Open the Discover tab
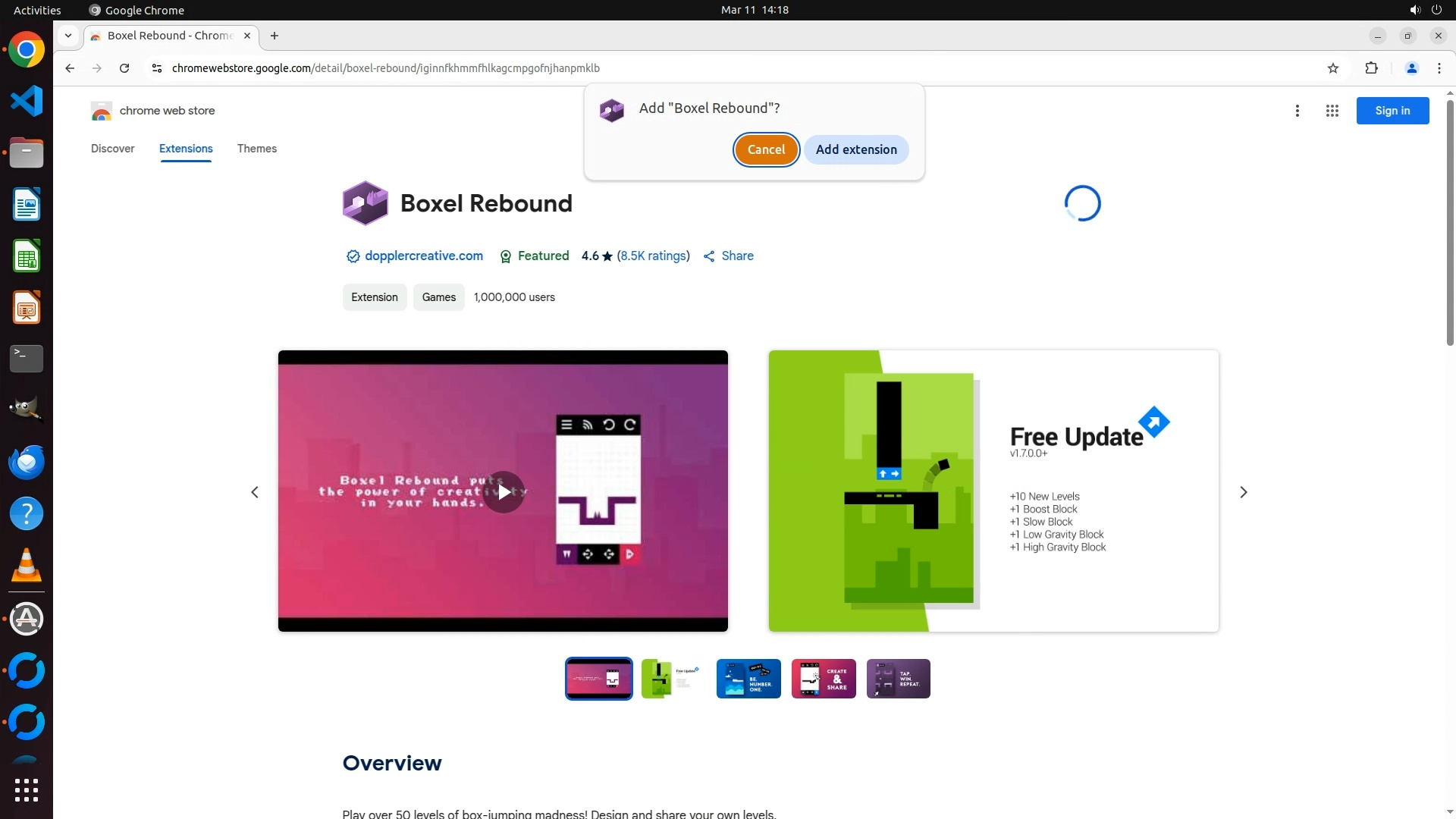 pyautogui.click(x=112, y=149)
